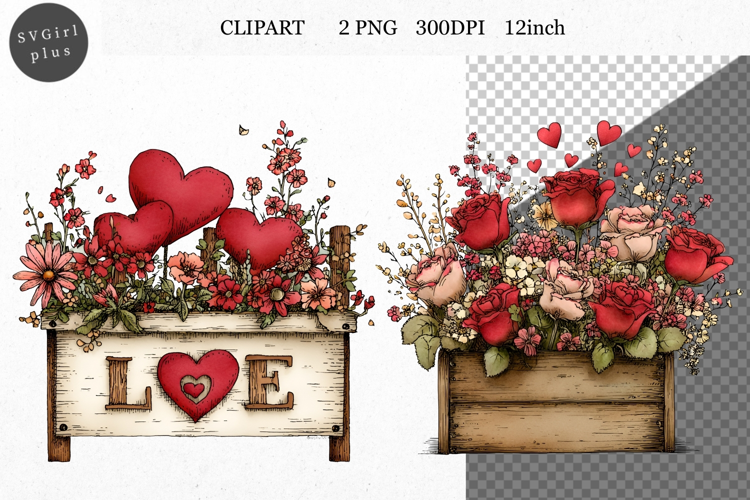Screen dimensions: 750x500
Task: Select the top center red rose in crate
Action: [578, 196]
